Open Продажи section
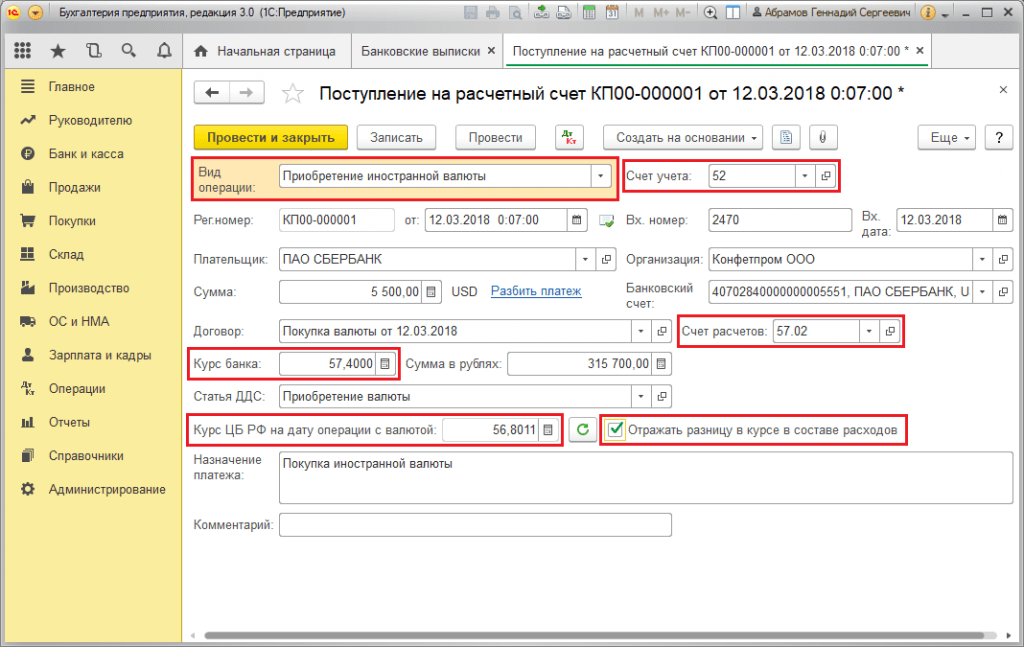Screen dimensions: 1024x647 point(74,187)
